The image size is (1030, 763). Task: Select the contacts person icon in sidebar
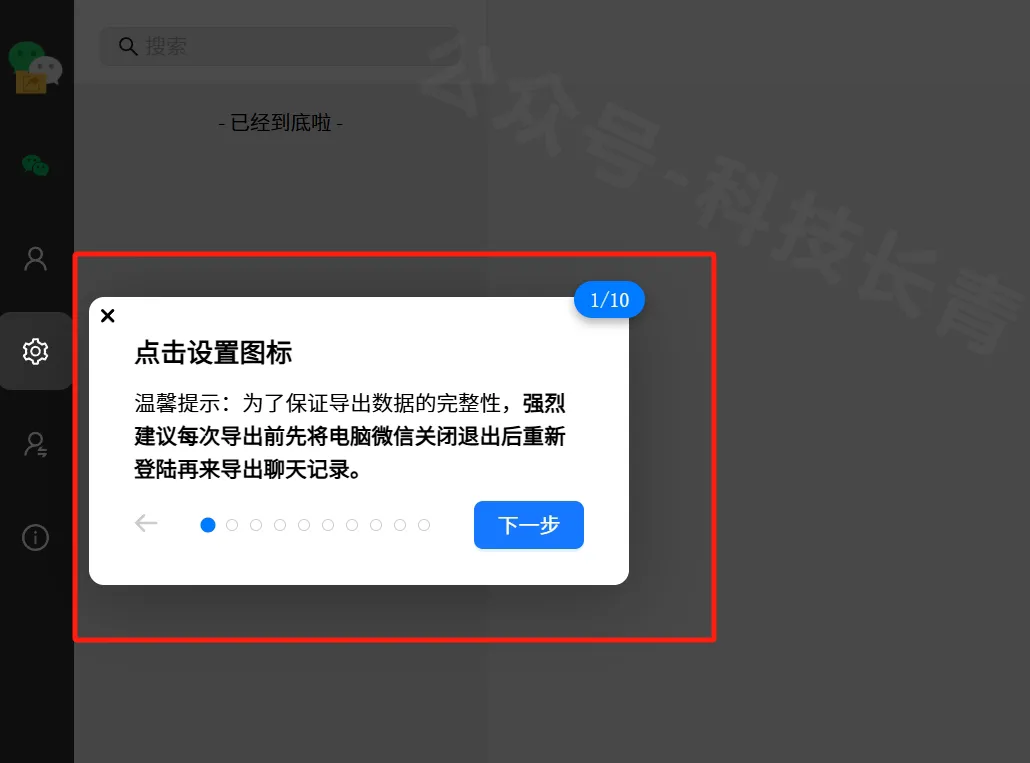tap(35, 259)
